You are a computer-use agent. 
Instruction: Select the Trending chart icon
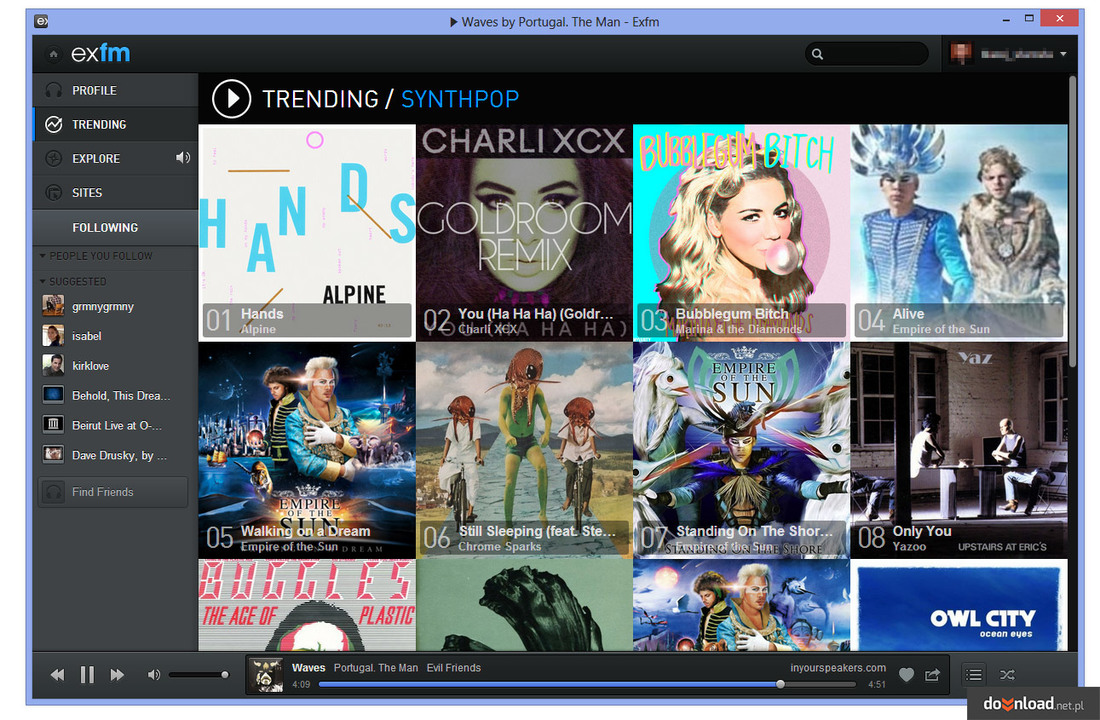[53, 124]
